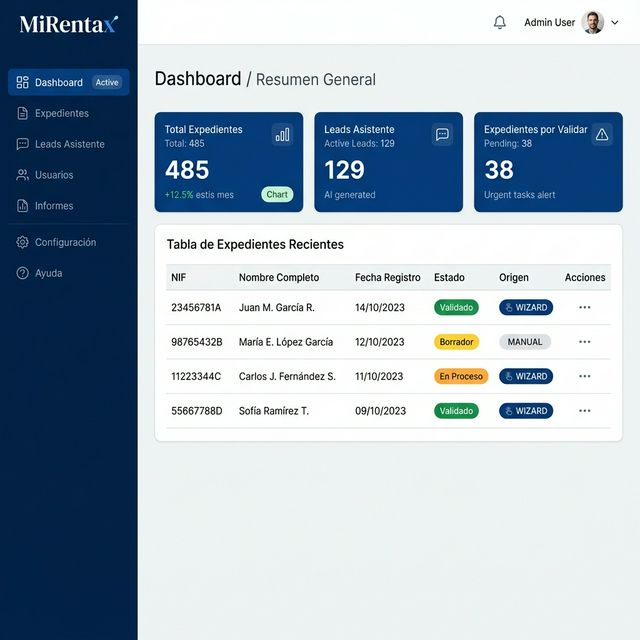Click the '+12.5% estis mes' text

click(x=199, y=195)
